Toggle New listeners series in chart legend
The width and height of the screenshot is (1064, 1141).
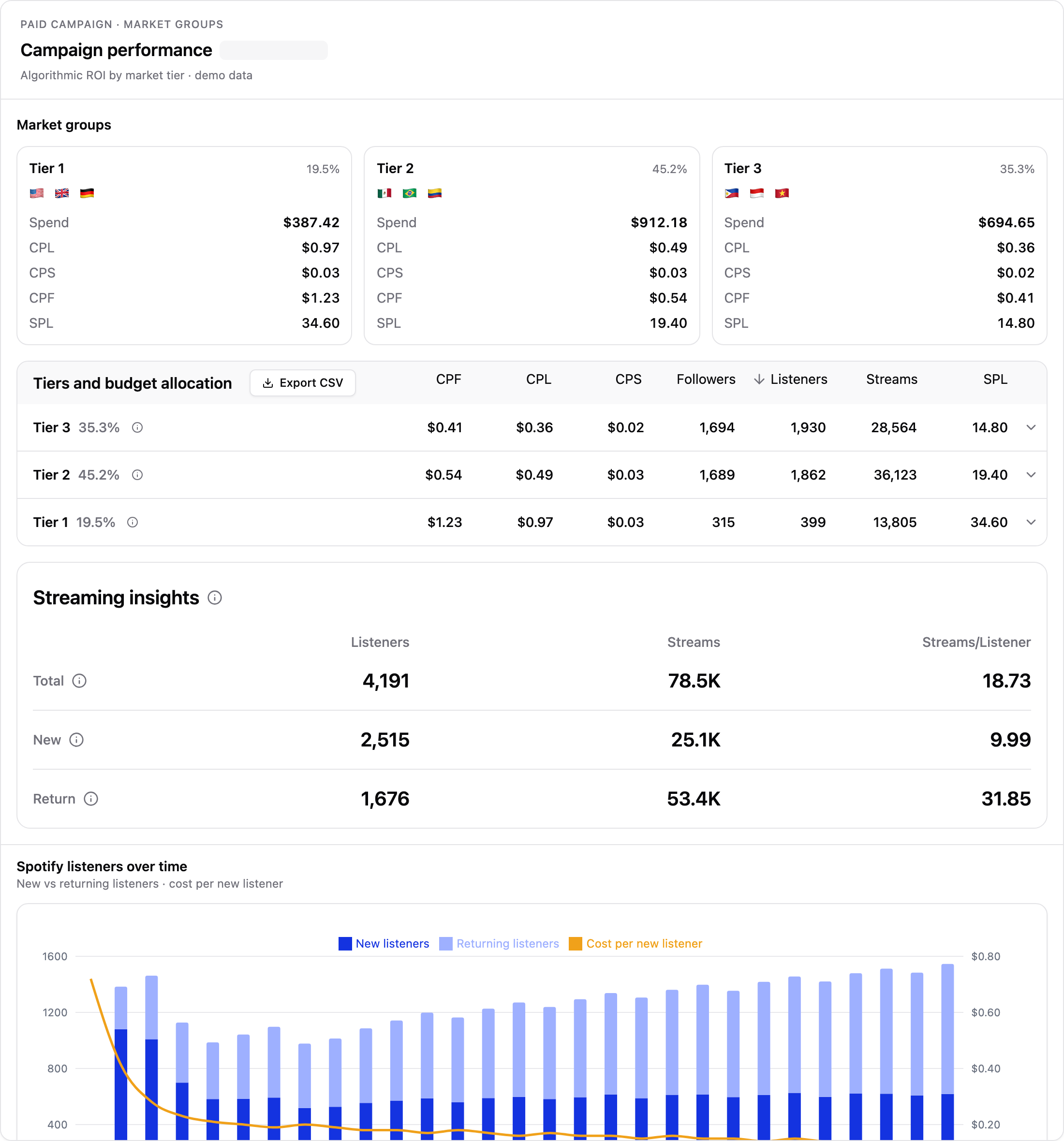coord(384,944)
